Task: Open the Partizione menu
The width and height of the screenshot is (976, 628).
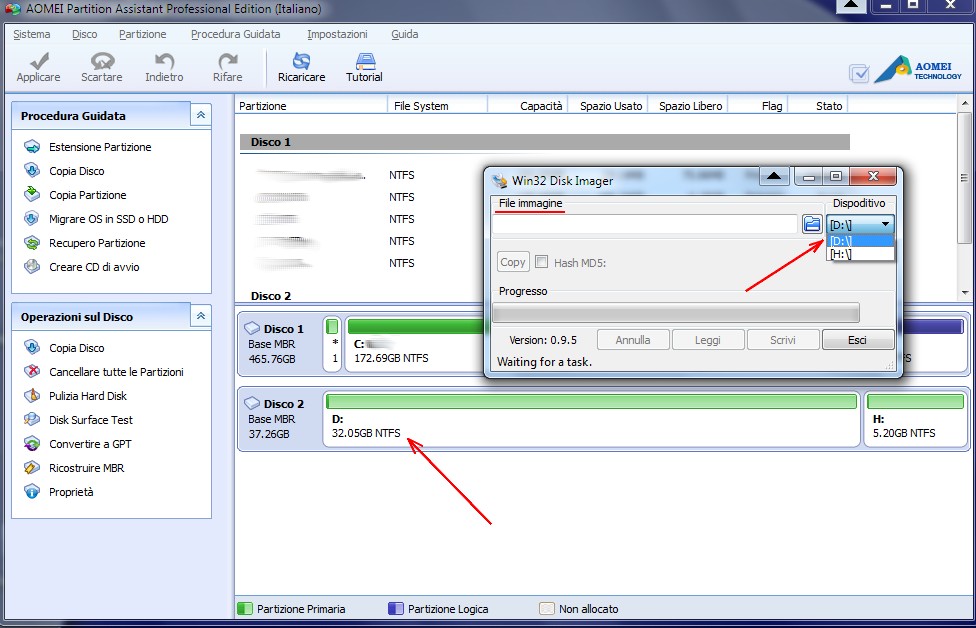Action: coord(142,34)
